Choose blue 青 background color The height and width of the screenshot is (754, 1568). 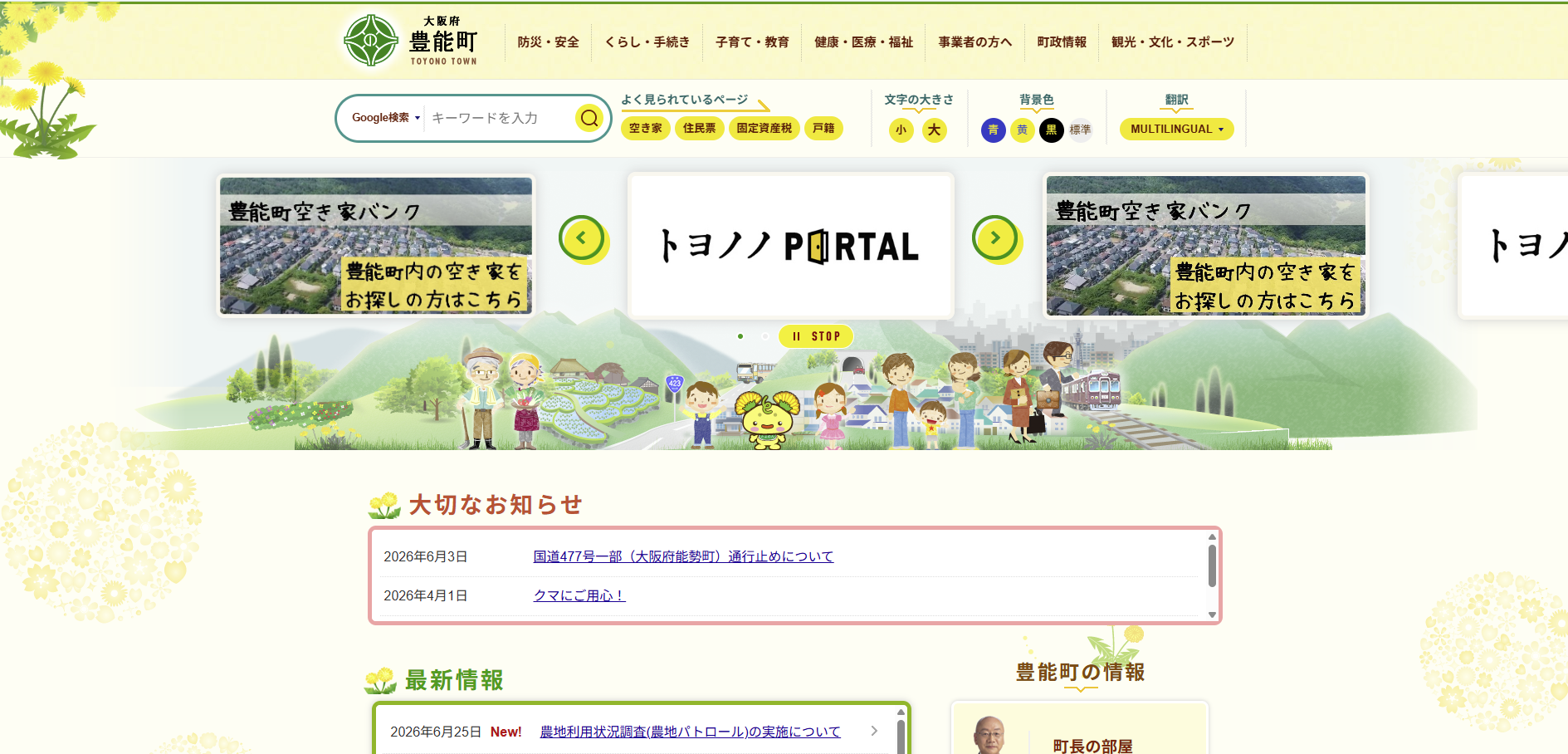tap(994, 130)
